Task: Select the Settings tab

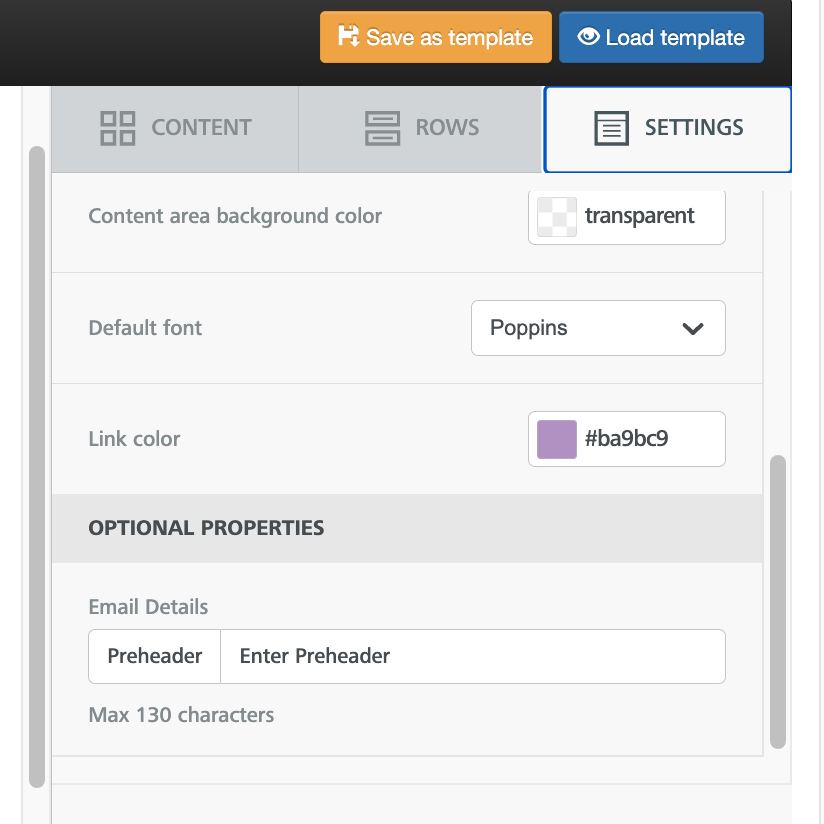Action: (668, 129)
